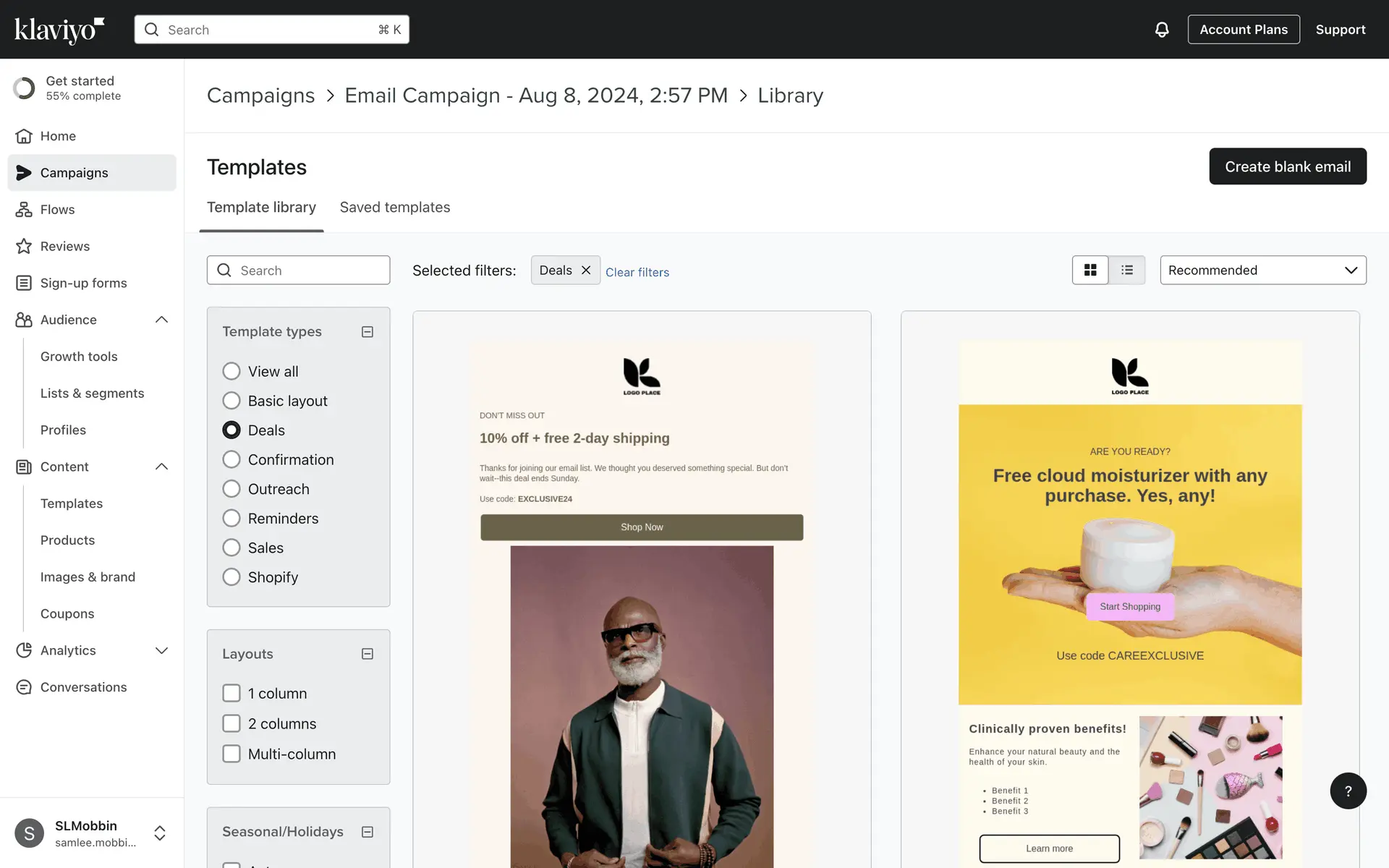Select the Sales template type
The height and width of the screenshot is (868, 1389).
(231, 548)
